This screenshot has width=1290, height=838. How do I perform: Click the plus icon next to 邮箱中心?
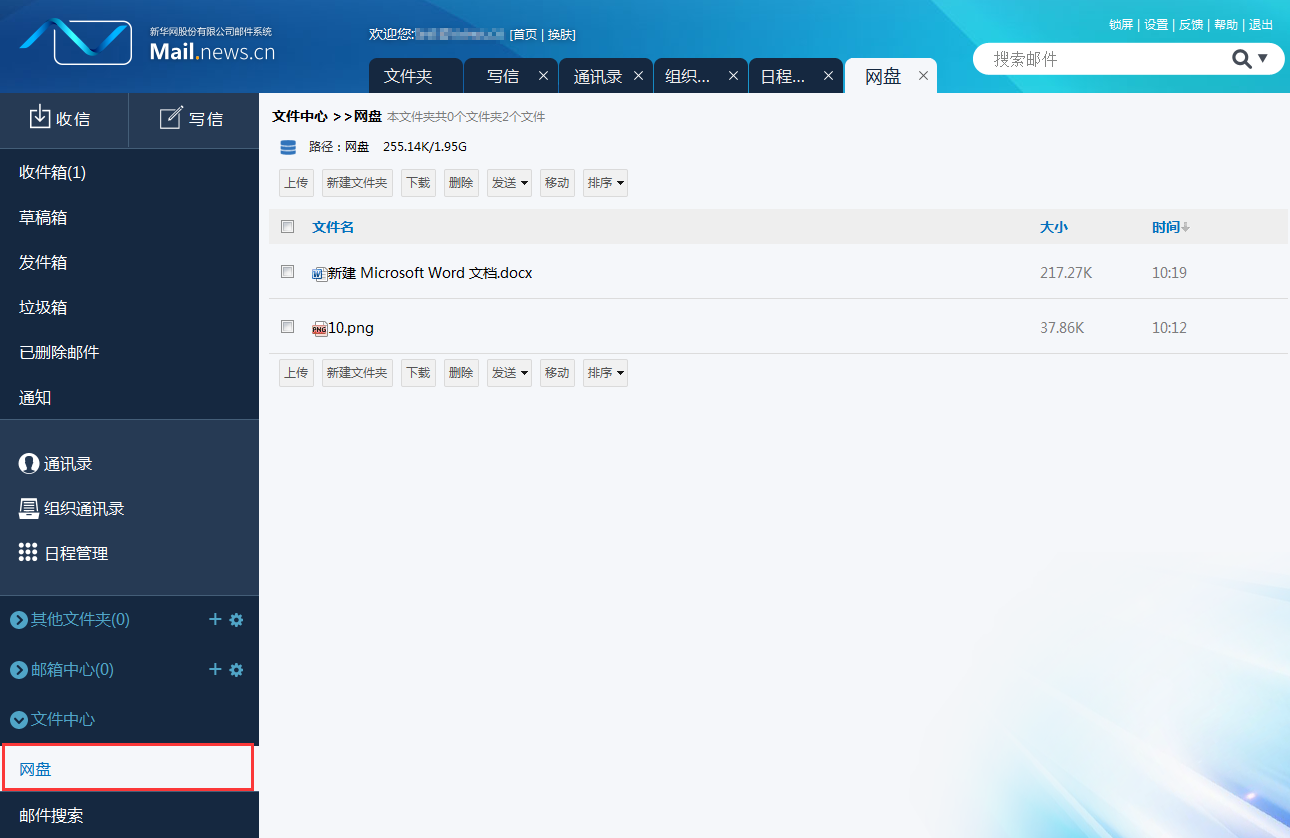pyautogui.click(x=215, y=669)
